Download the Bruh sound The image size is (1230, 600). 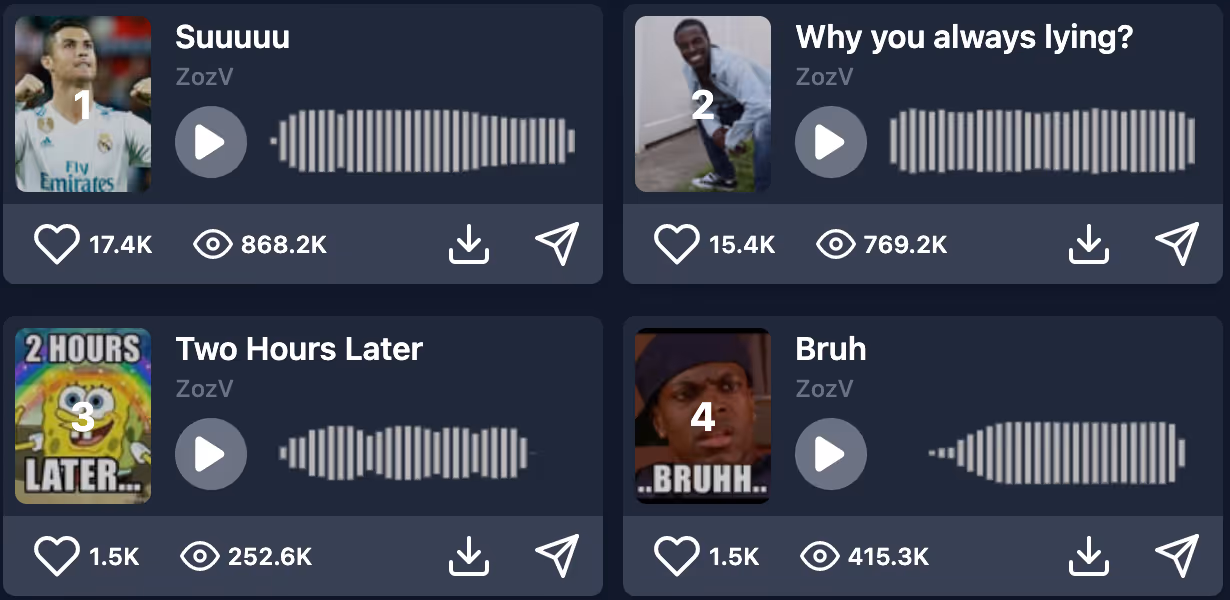click(1089, 556)
